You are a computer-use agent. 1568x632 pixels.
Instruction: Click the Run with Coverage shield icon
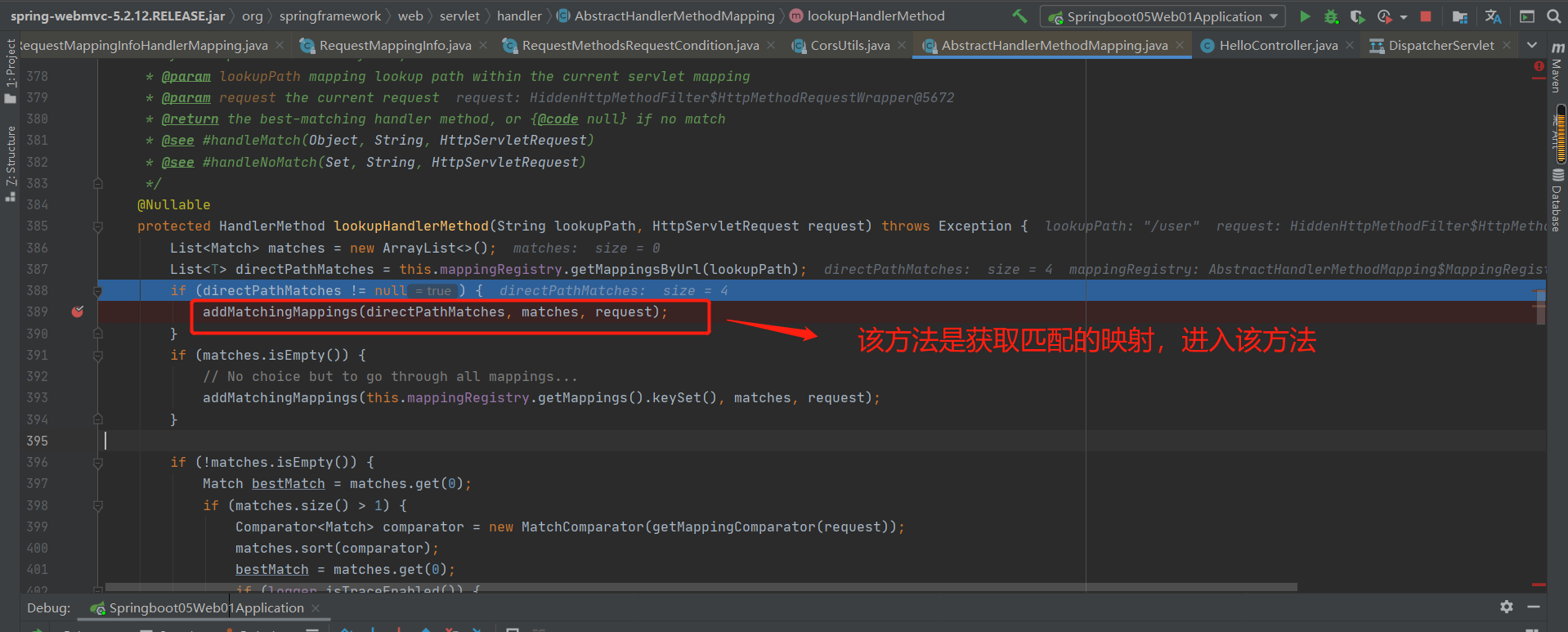1357,16
